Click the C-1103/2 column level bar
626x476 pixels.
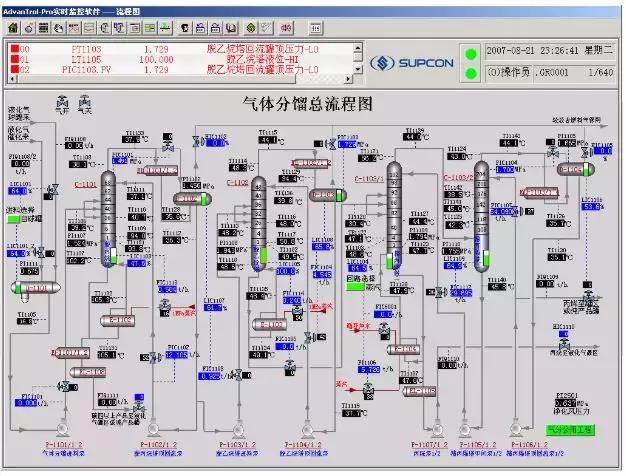click(486, 258)
